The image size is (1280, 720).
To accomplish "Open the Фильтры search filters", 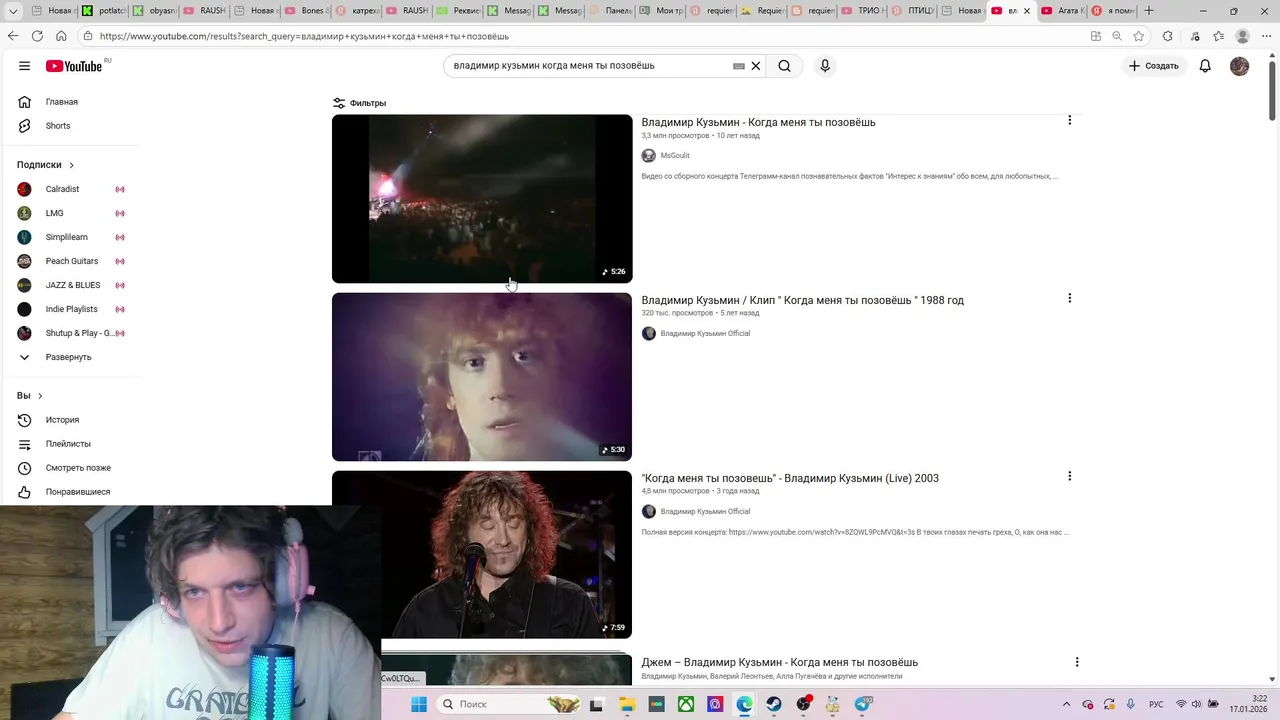I will click(x=360, y=103).
